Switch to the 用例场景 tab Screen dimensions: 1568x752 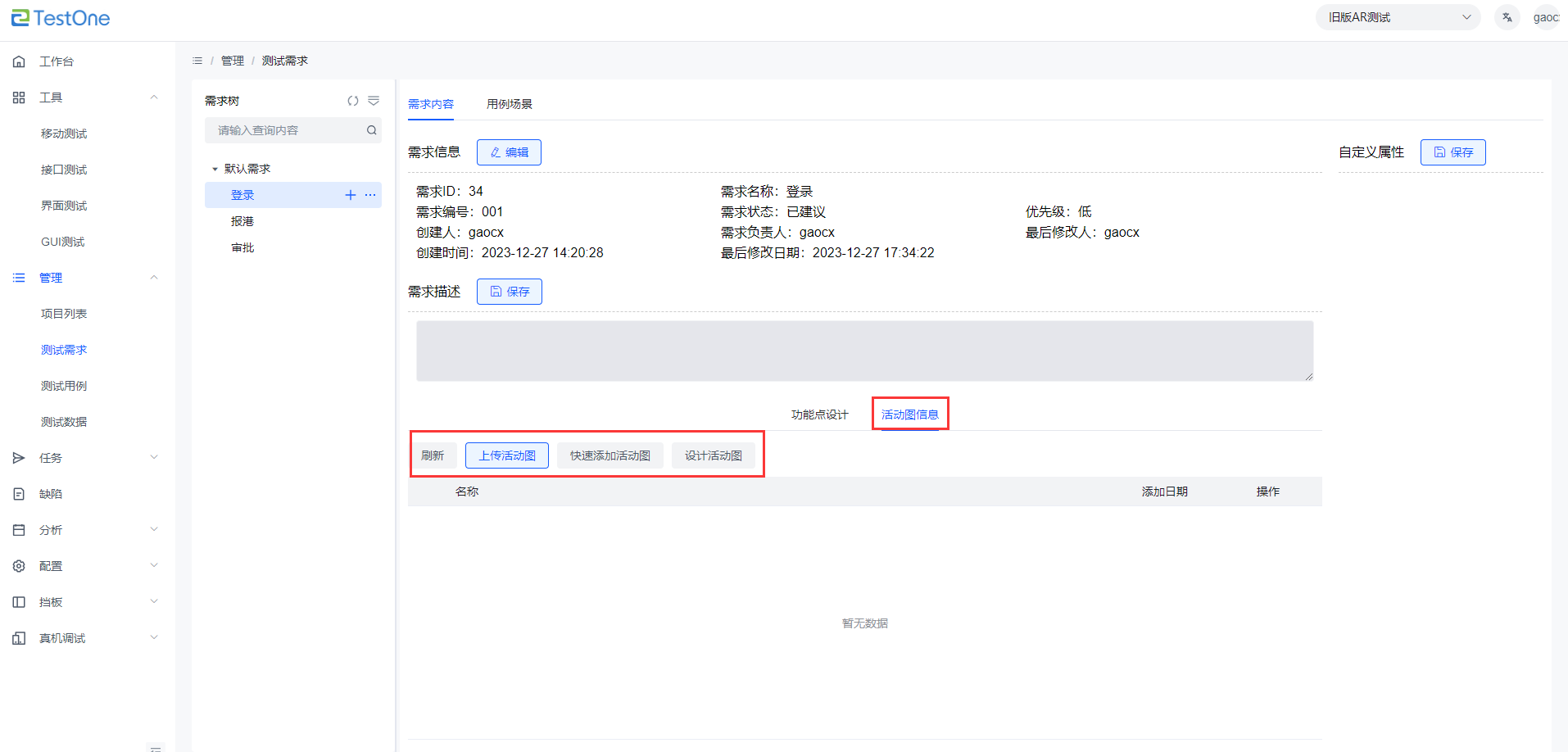[x=509, y=104]
